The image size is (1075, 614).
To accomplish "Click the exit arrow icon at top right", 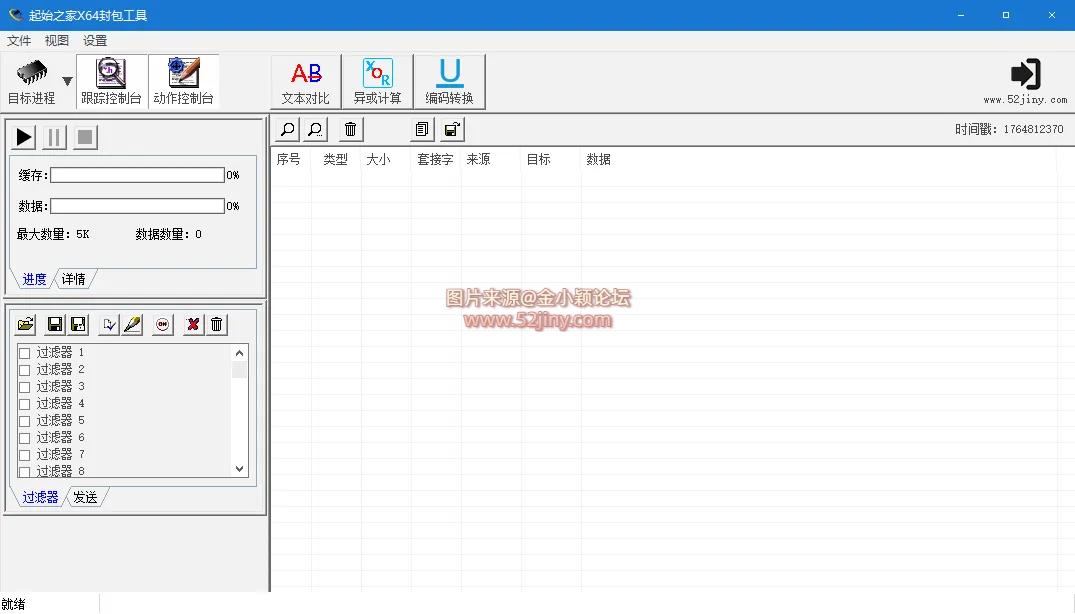I will pyautogui.click(x=1025, y=75).
